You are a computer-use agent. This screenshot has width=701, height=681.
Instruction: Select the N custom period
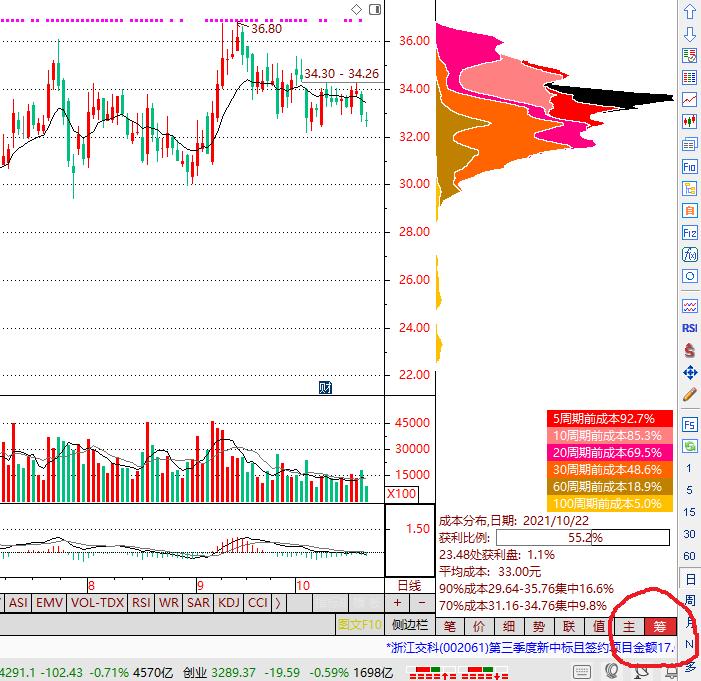pos(689,644)
